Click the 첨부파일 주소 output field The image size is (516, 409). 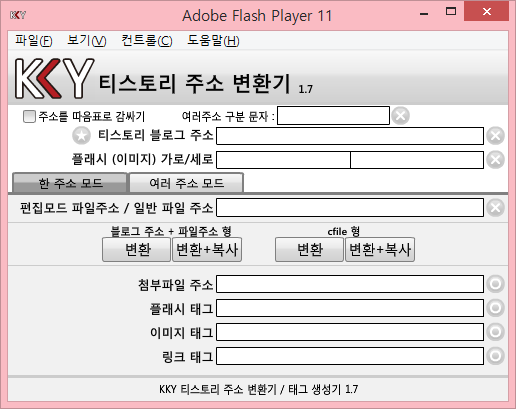tap(350, 284)
